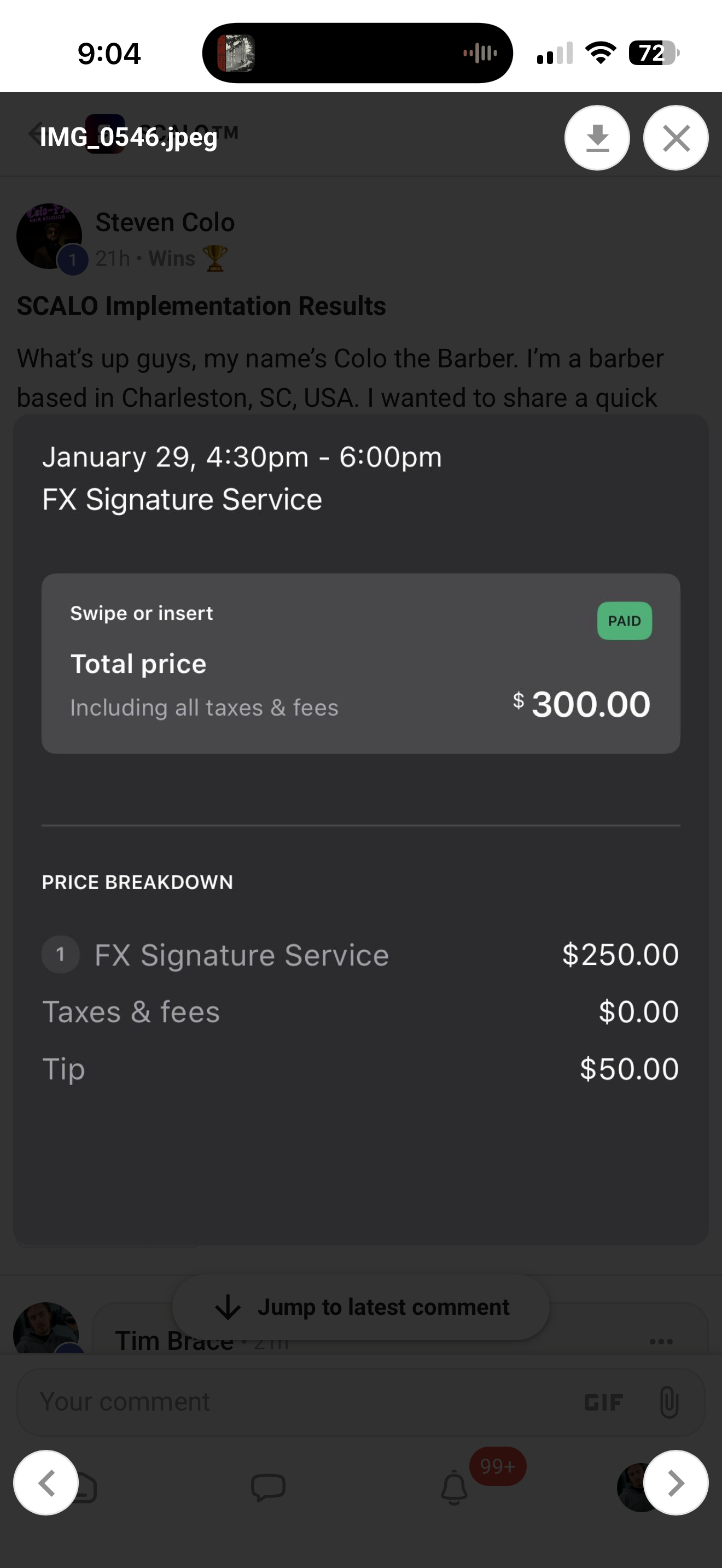Viewport: 722px width, 1568px height.
Task: Open the three-dot menu on Tim Brace's comment
Action: pos(661,1342)
